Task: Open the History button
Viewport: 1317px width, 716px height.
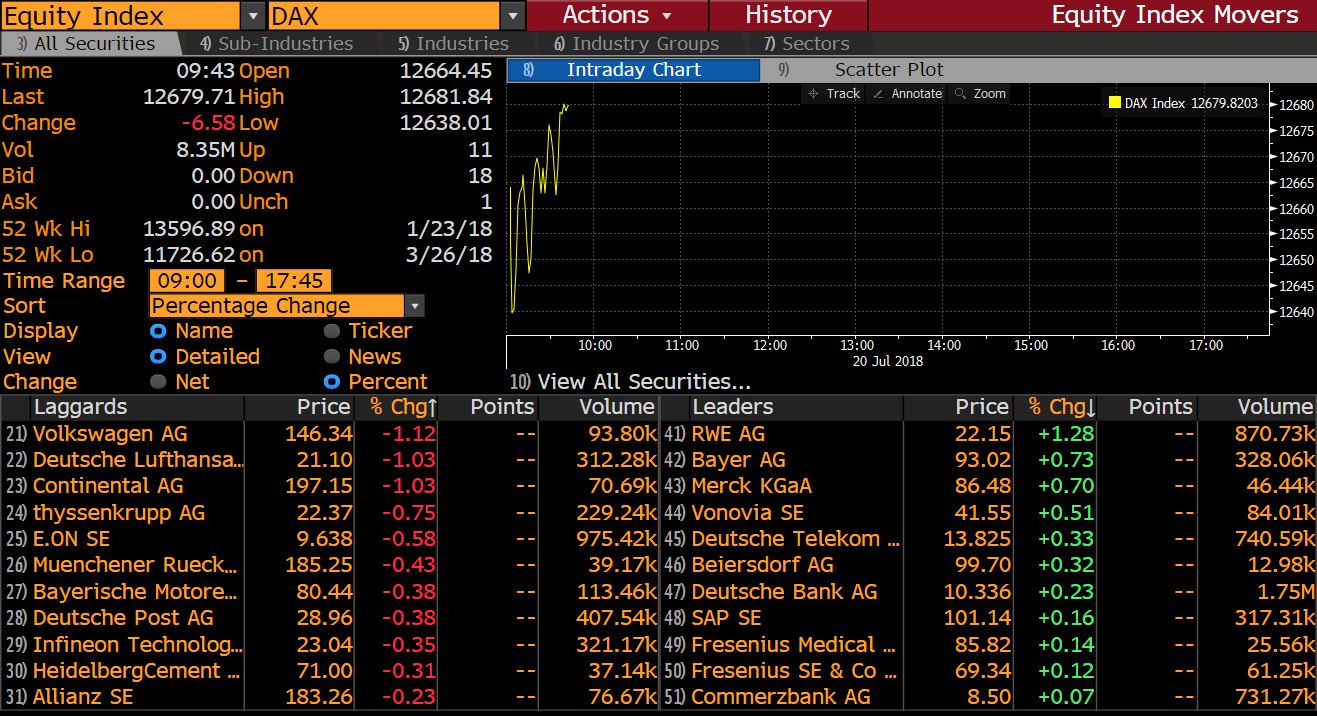Action: point(788,15)
